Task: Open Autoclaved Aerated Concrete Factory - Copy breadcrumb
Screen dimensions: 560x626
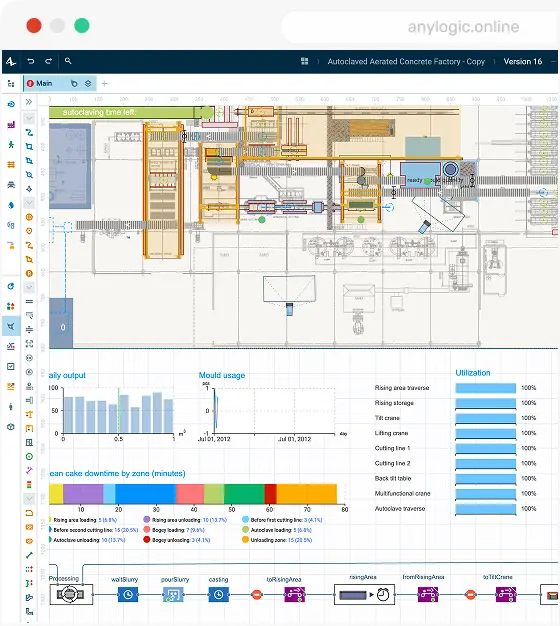Action: (406, 61)
